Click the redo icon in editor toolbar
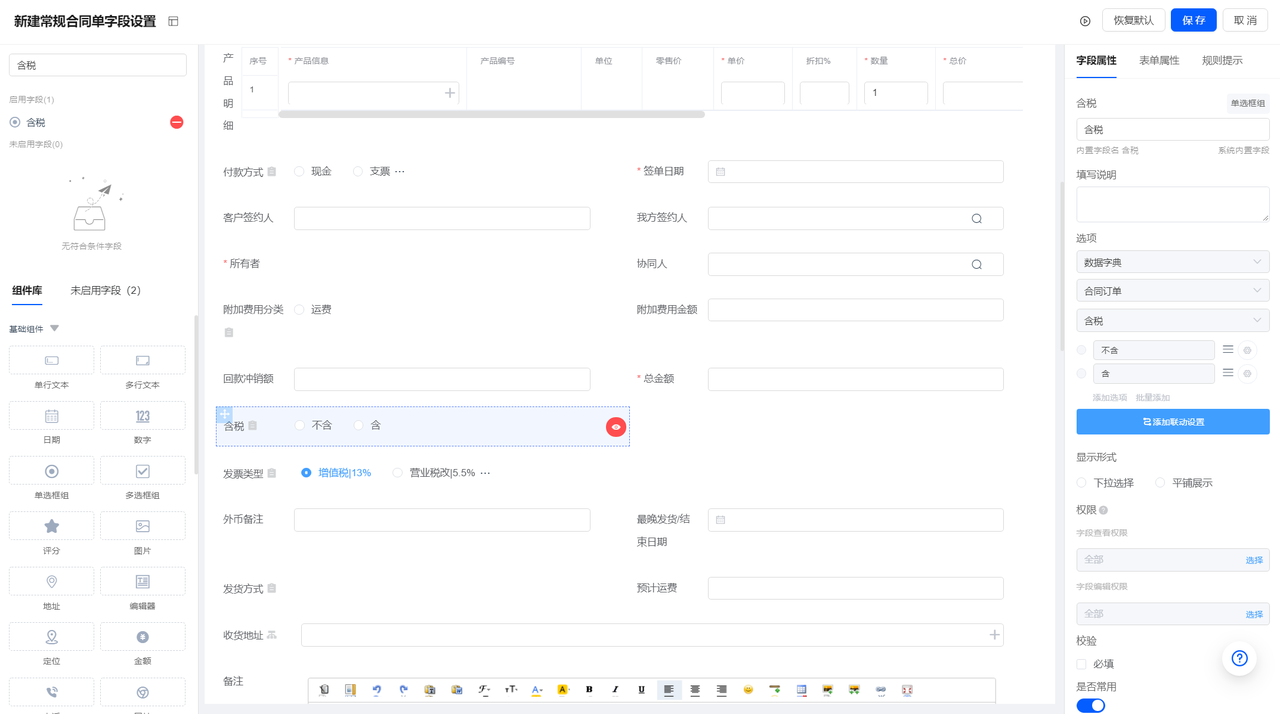 click(403, 690)
